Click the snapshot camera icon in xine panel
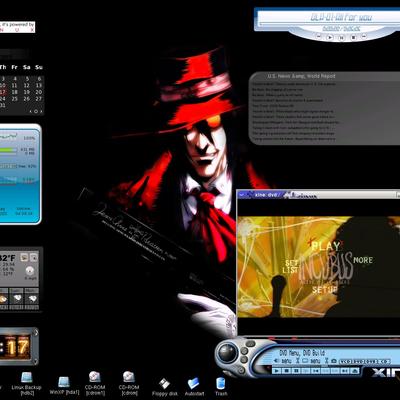The image size is (400, 400). tap(334, 361)
